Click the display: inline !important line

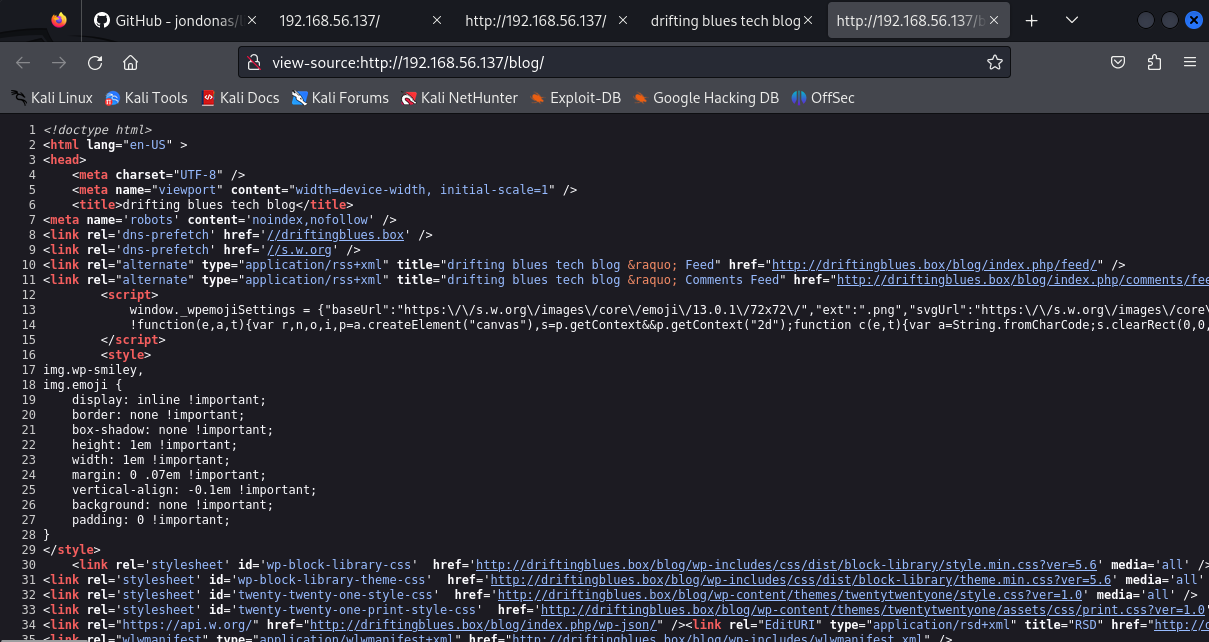click(169, 400)
